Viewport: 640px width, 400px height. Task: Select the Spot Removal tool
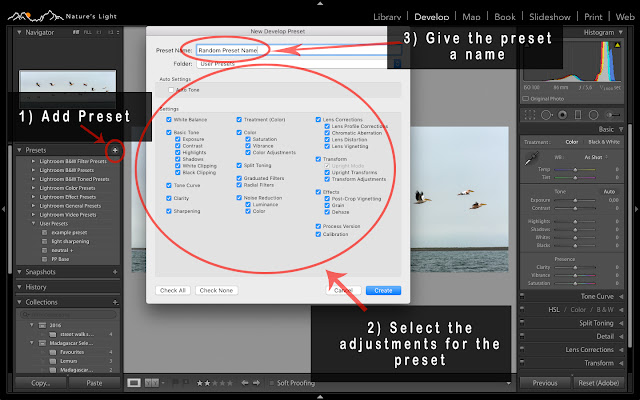click(x=546, y=115)
